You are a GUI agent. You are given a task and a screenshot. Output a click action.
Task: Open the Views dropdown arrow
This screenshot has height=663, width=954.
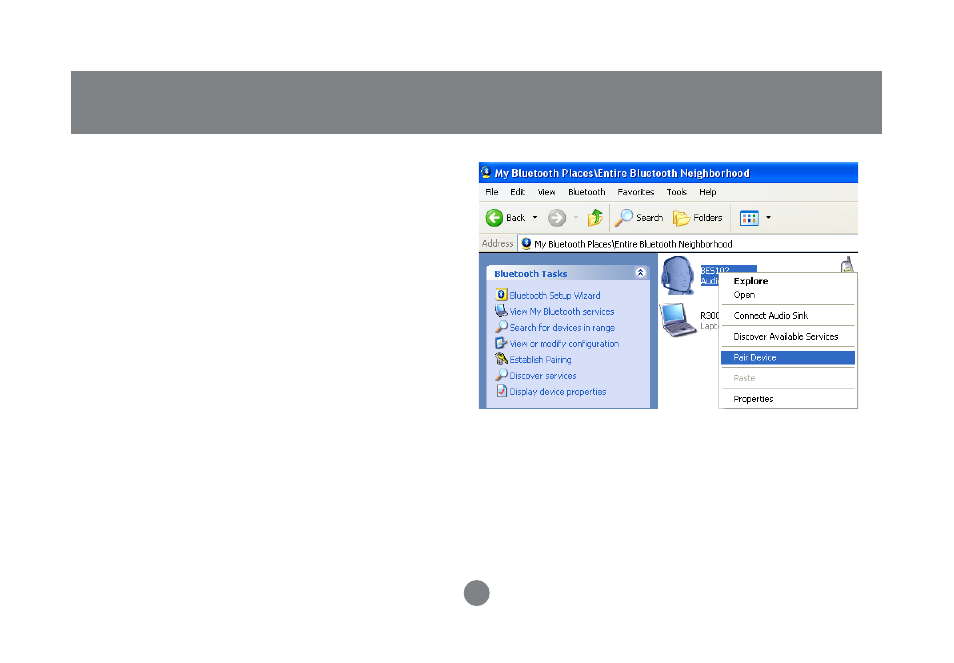768,218
